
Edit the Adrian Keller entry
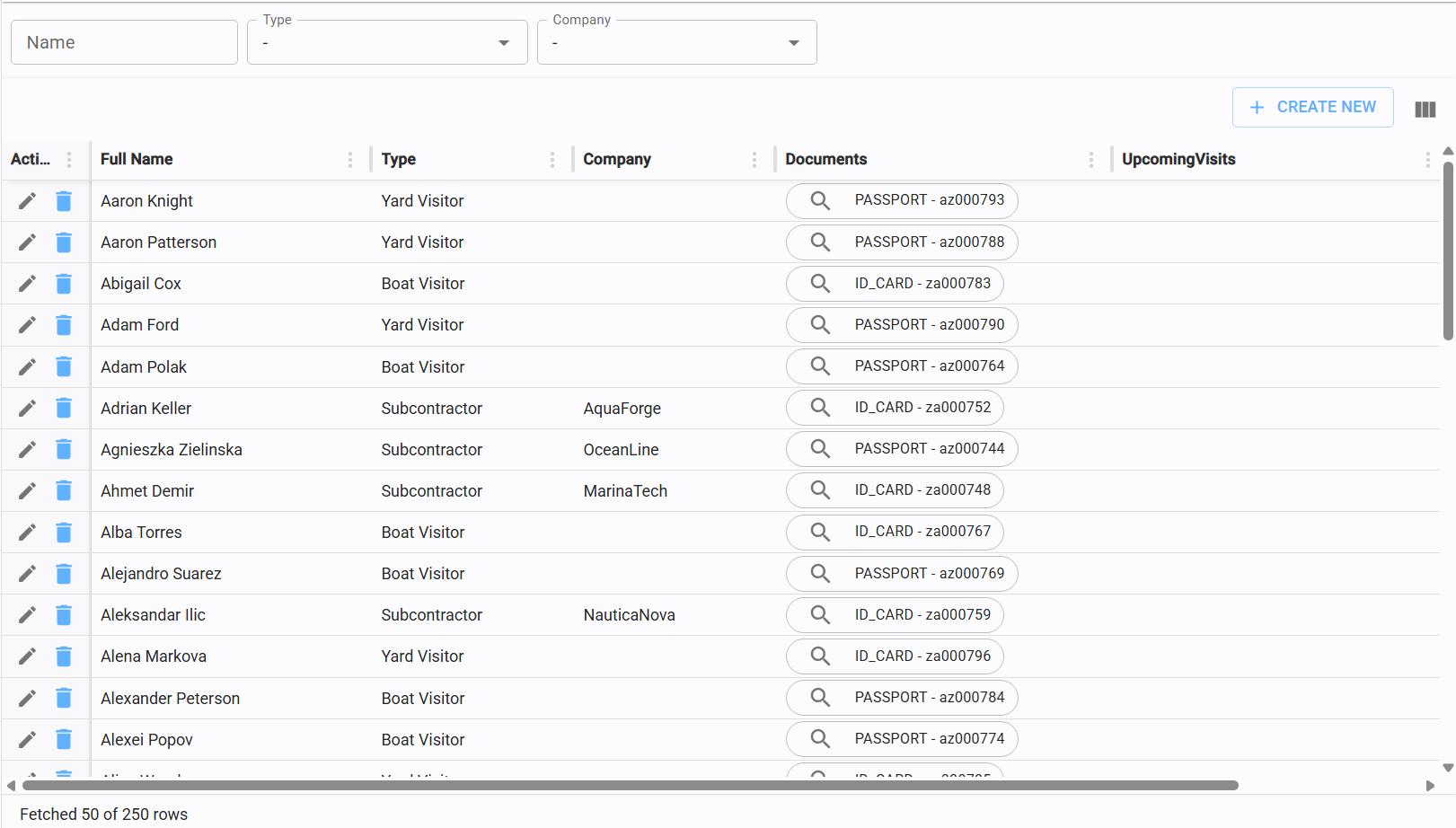[28, 409]
